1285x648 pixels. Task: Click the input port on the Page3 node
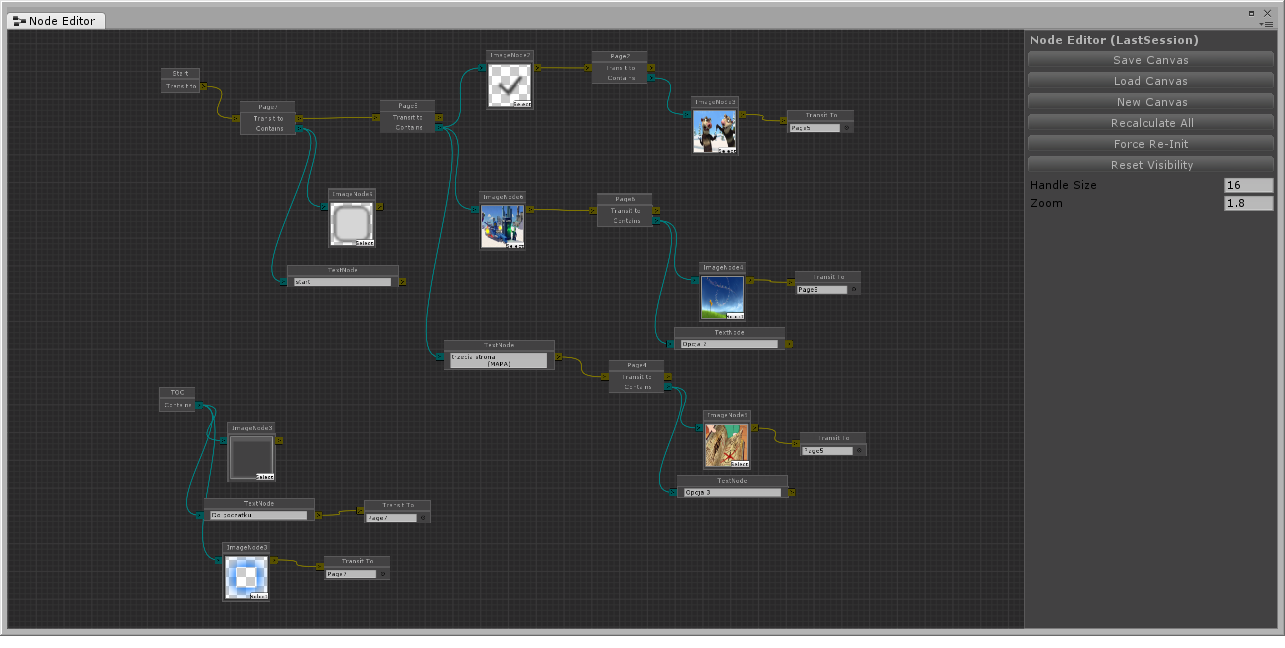(x=377, y=117)
